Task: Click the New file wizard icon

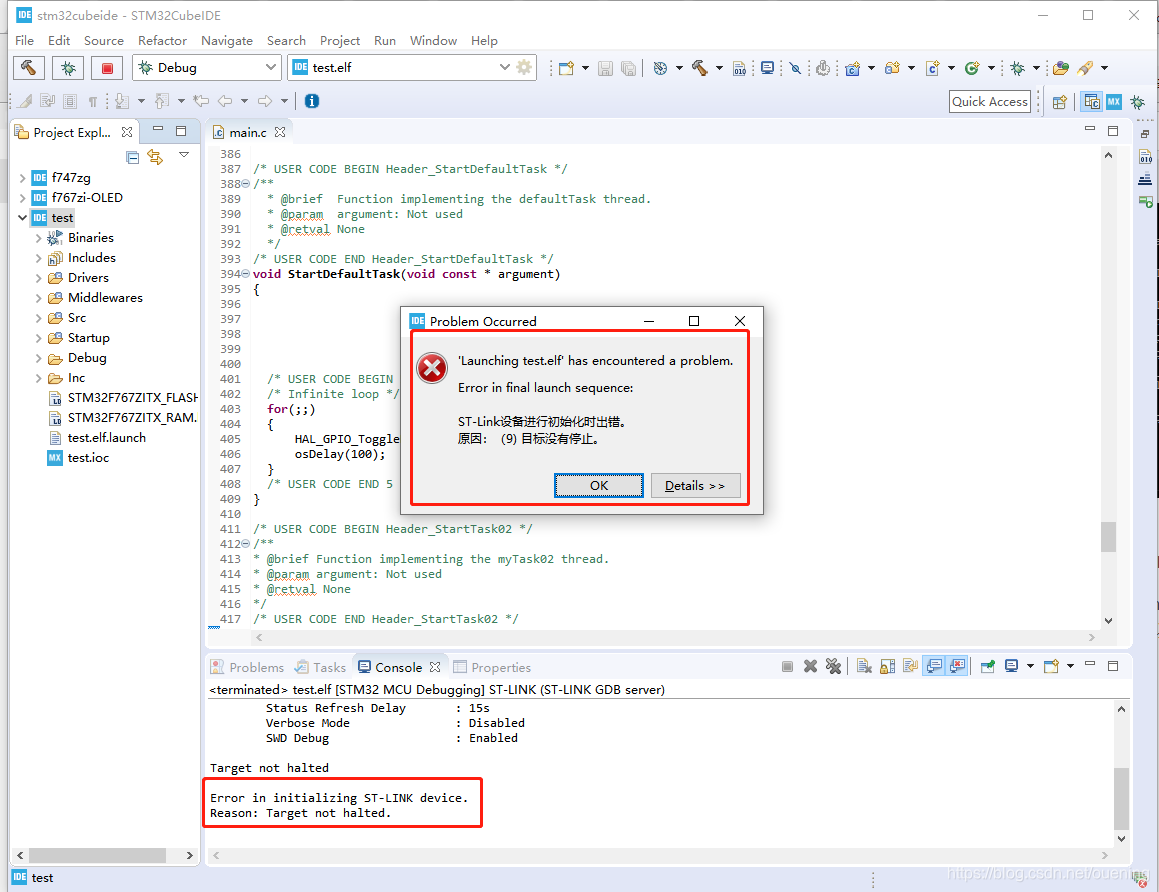Action: click(x=566, y=68)
